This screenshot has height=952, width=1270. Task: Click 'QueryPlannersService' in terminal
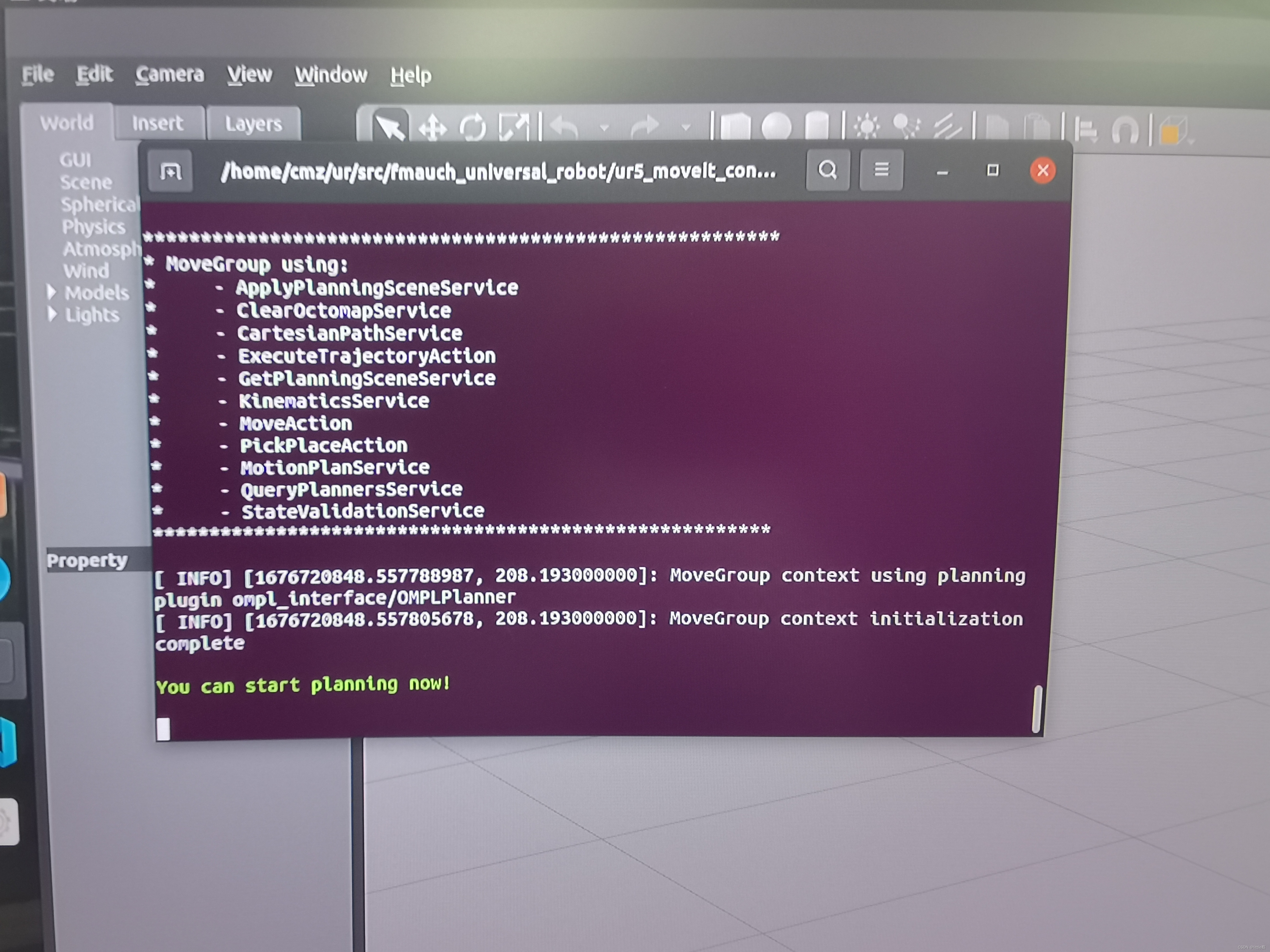pos(351,489)
